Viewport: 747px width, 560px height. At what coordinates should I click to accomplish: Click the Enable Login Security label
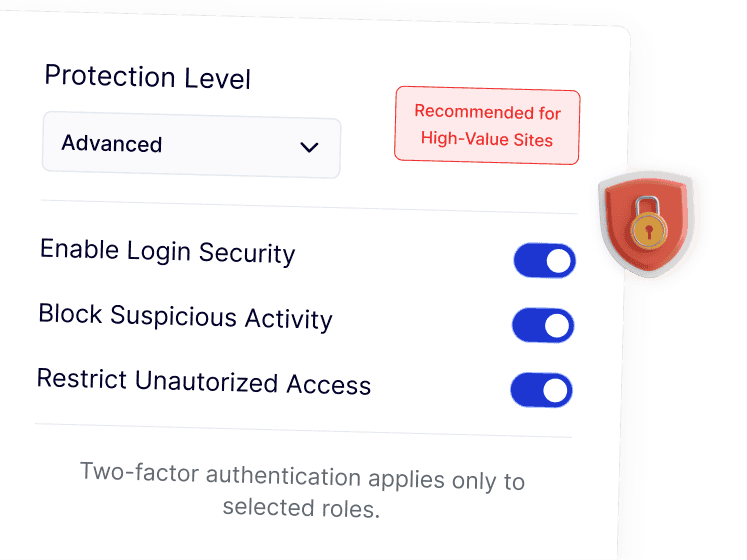(167, 252)
